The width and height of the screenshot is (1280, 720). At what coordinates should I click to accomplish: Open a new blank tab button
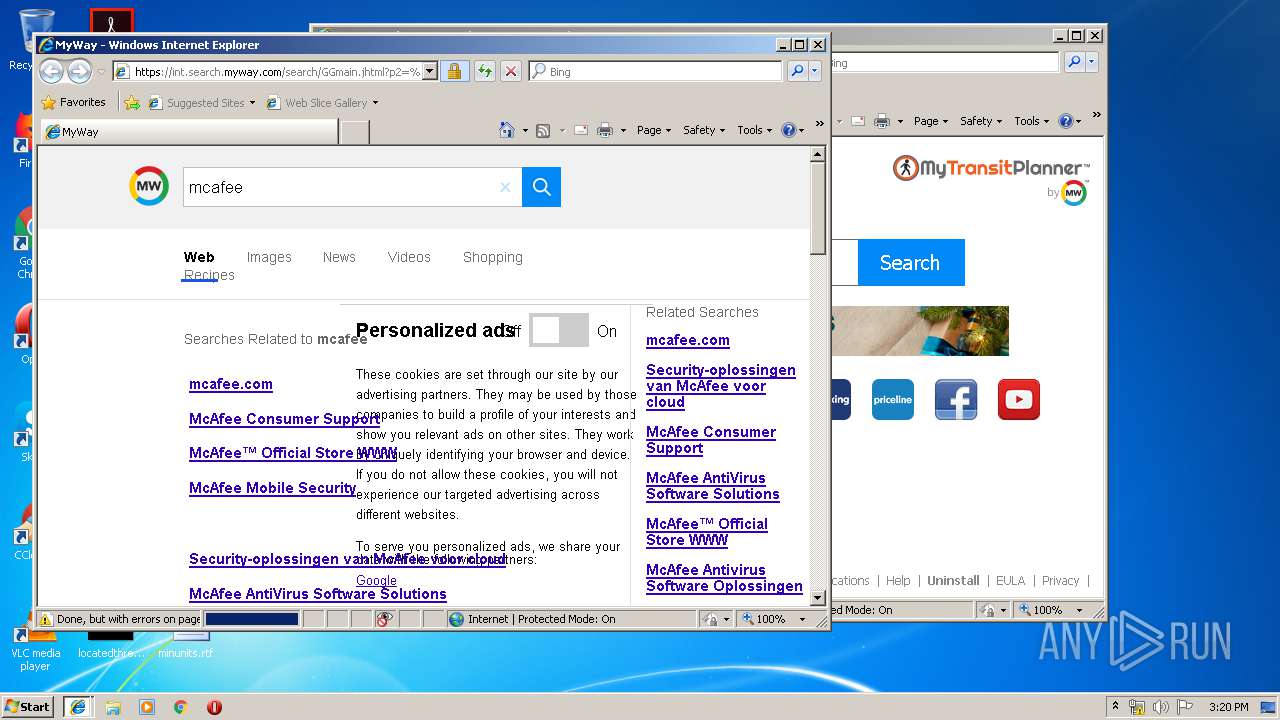click(x=355, y=131)
